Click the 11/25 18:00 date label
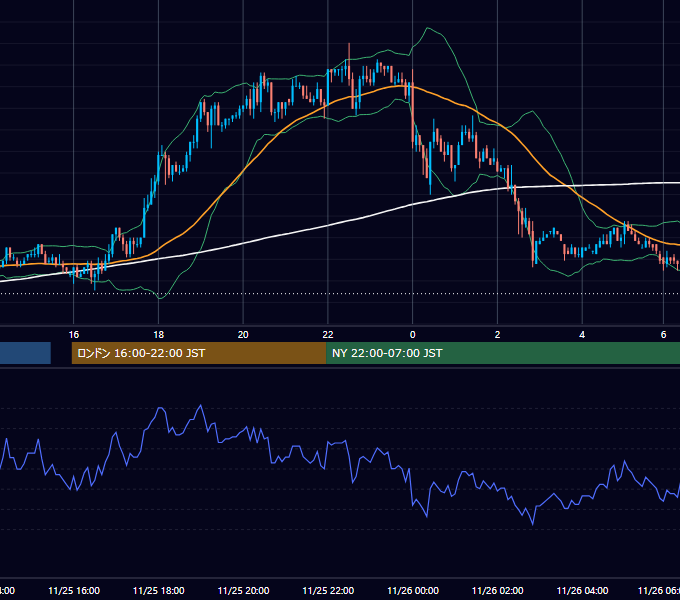 pyautogui.click(x=159, y=591)
